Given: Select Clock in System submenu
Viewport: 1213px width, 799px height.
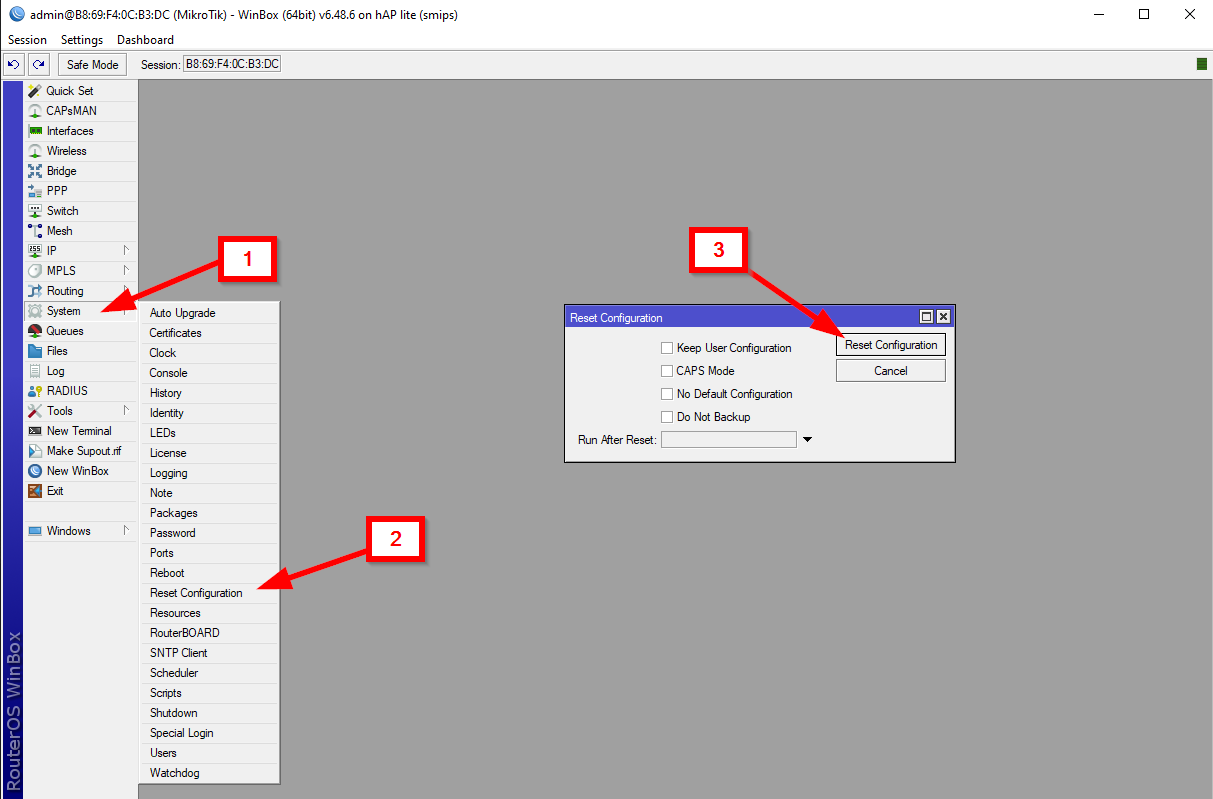Looking at the screenshot, I should click(x=209, y=353).
